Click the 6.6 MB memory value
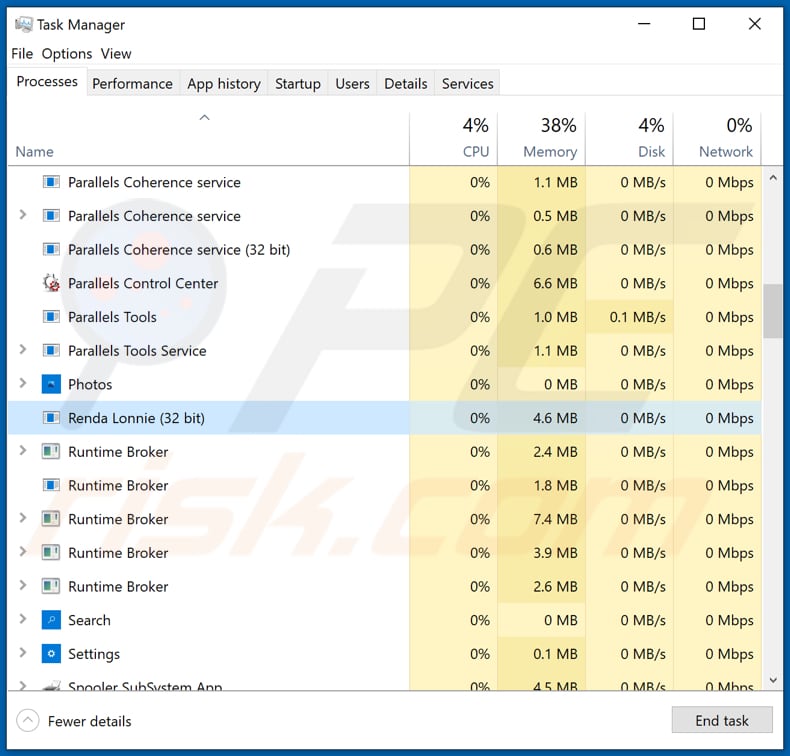This screenshot has height=756, width=790. [x=555, y=283]
